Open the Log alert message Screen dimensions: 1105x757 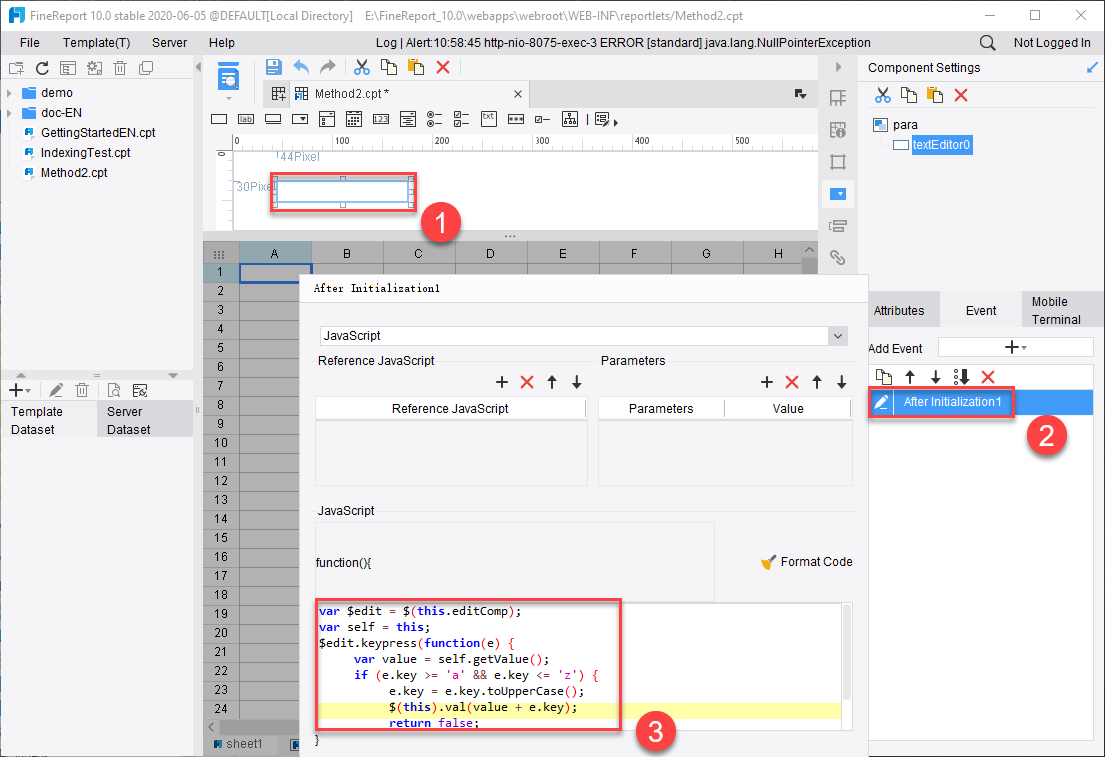pos(623,43)
